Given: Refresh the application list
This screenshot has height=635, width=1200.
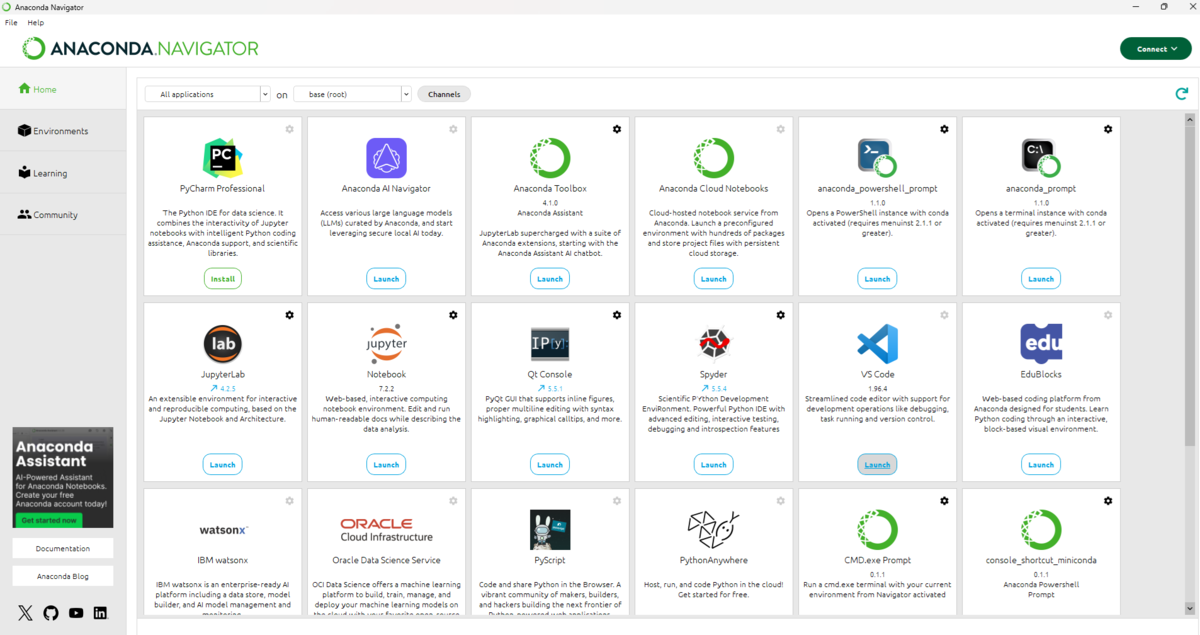Looking at the screenshot, I should [x=1181, y=94].
